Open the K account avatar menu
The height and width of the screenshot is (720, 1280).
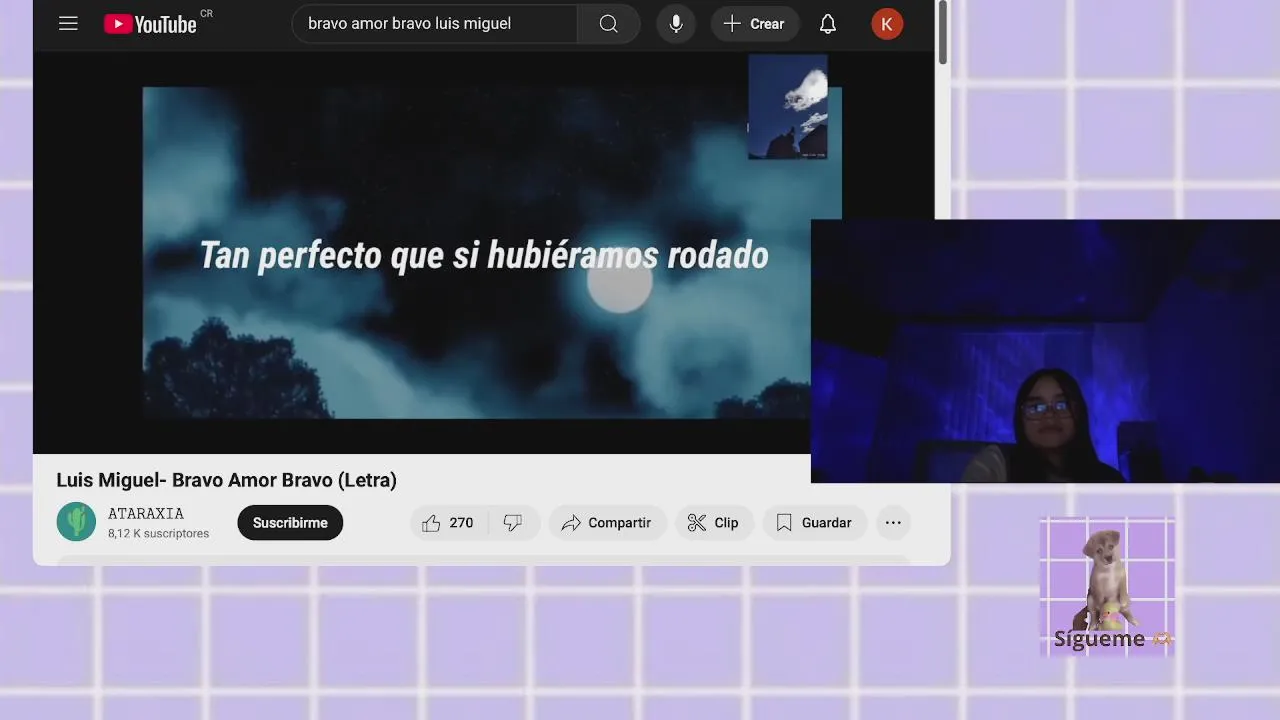tap(887, 24)
